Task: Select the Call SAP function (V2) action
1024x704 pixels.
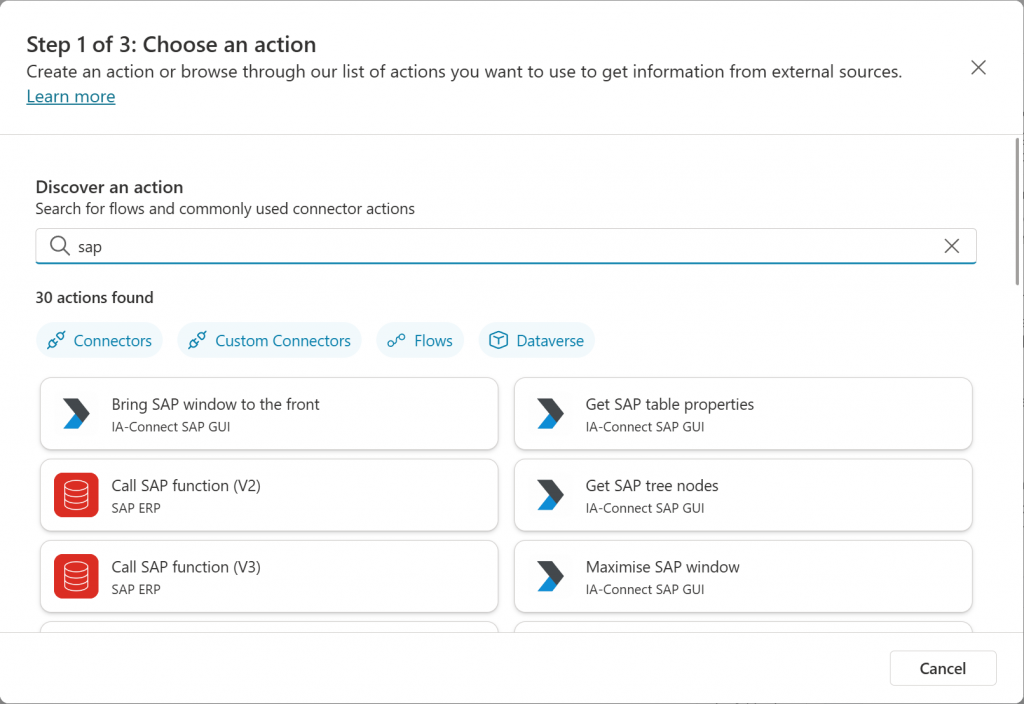Action: tap(269, 494)
